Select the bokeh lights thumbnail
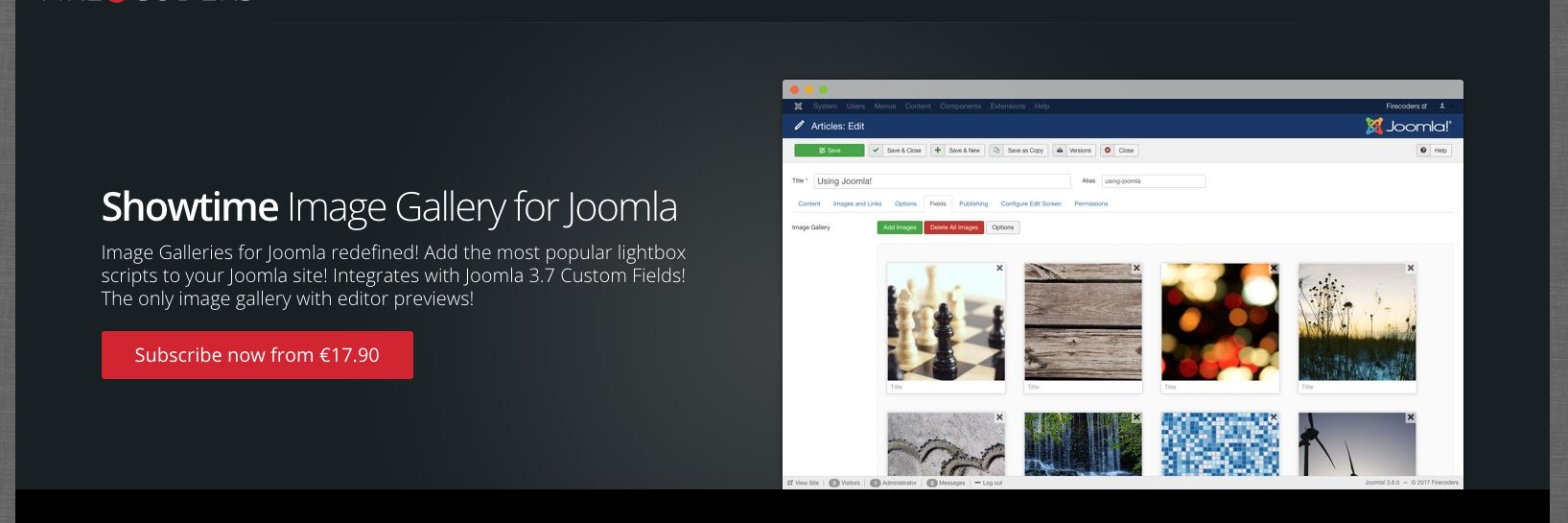1568x523 pixels. point(1220,321)
